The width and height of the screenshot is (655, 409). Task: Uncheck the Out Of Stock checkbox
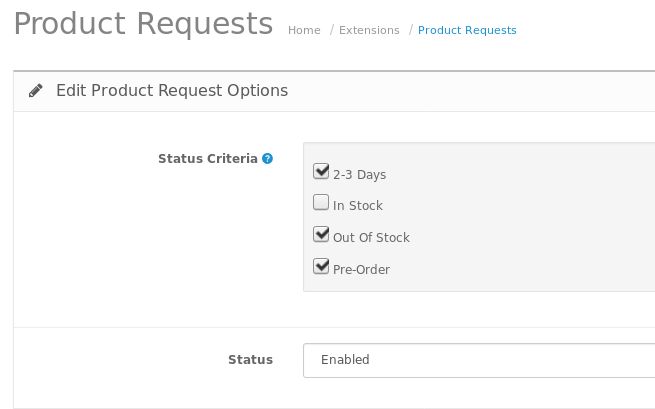(321, 235)
